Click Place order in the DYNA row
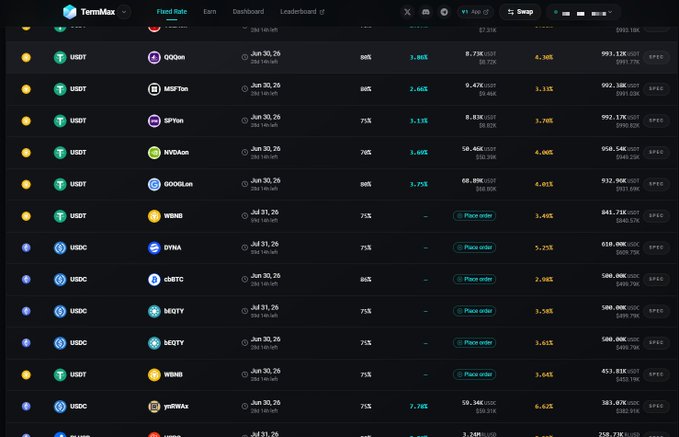This screenshot has width=679, height=437. click(x=474, y=247)
